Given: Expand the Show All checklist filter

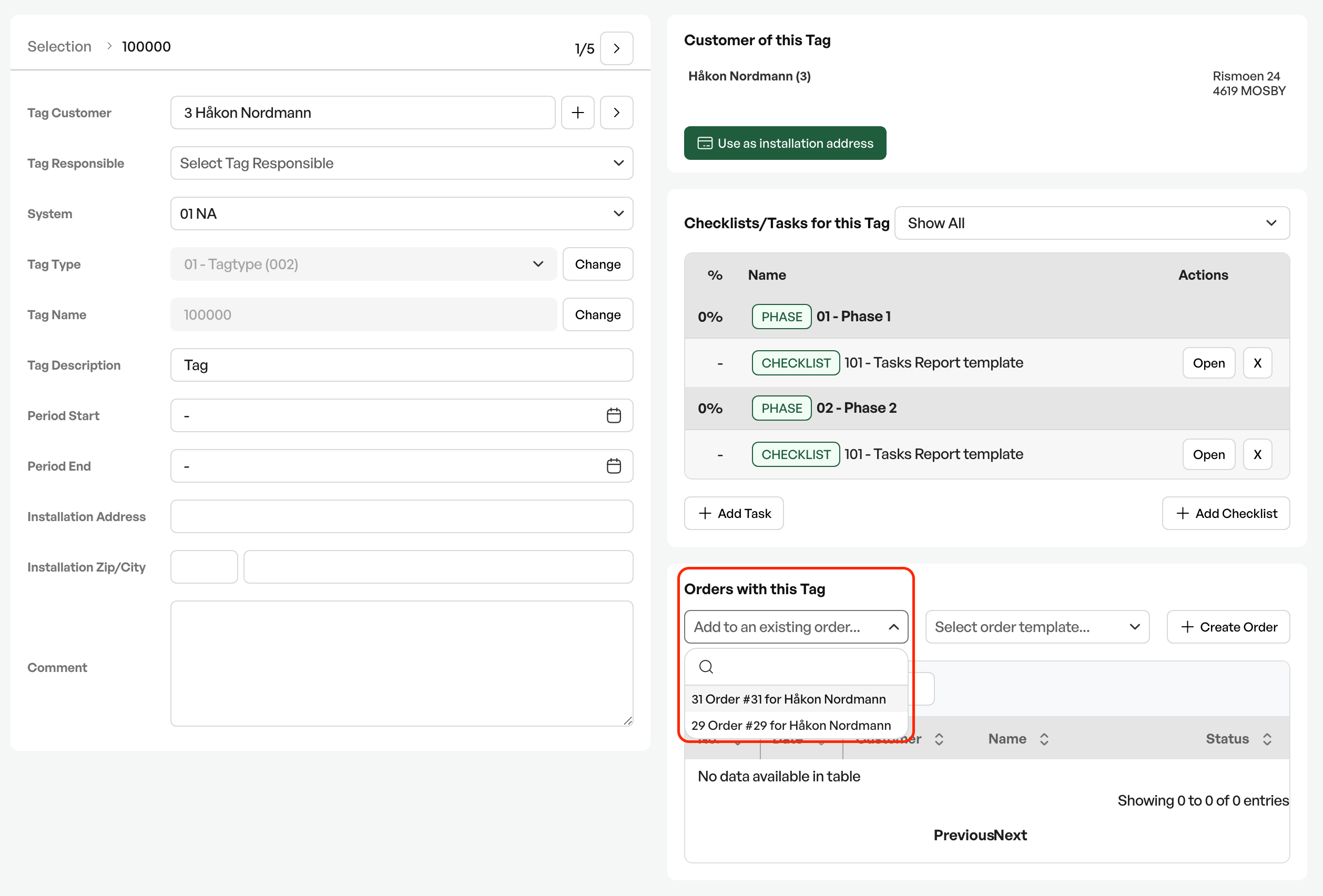Looking at the screenshot, I should click(x=1092, y=223).
